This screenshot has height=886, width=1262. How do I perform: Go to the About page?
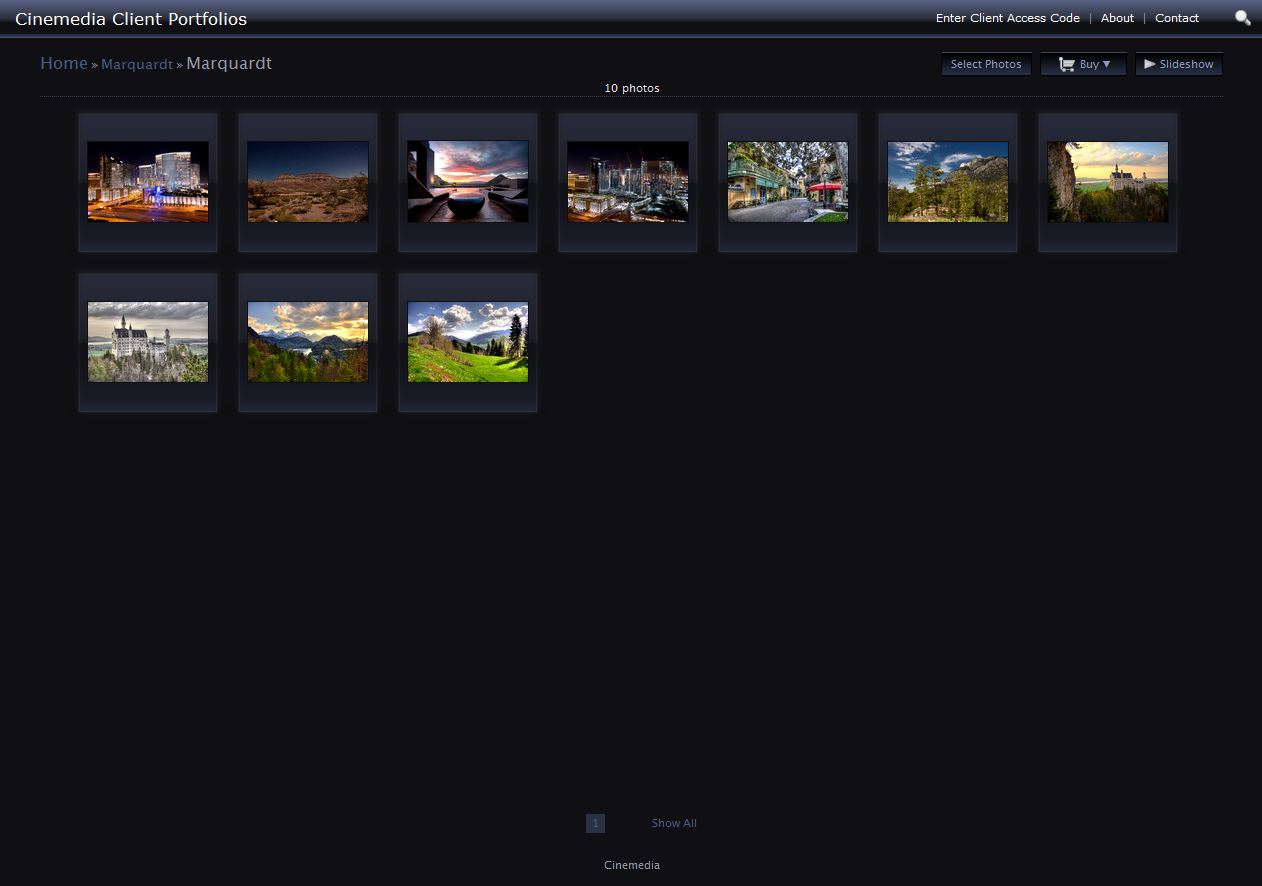coord(1117,18)
